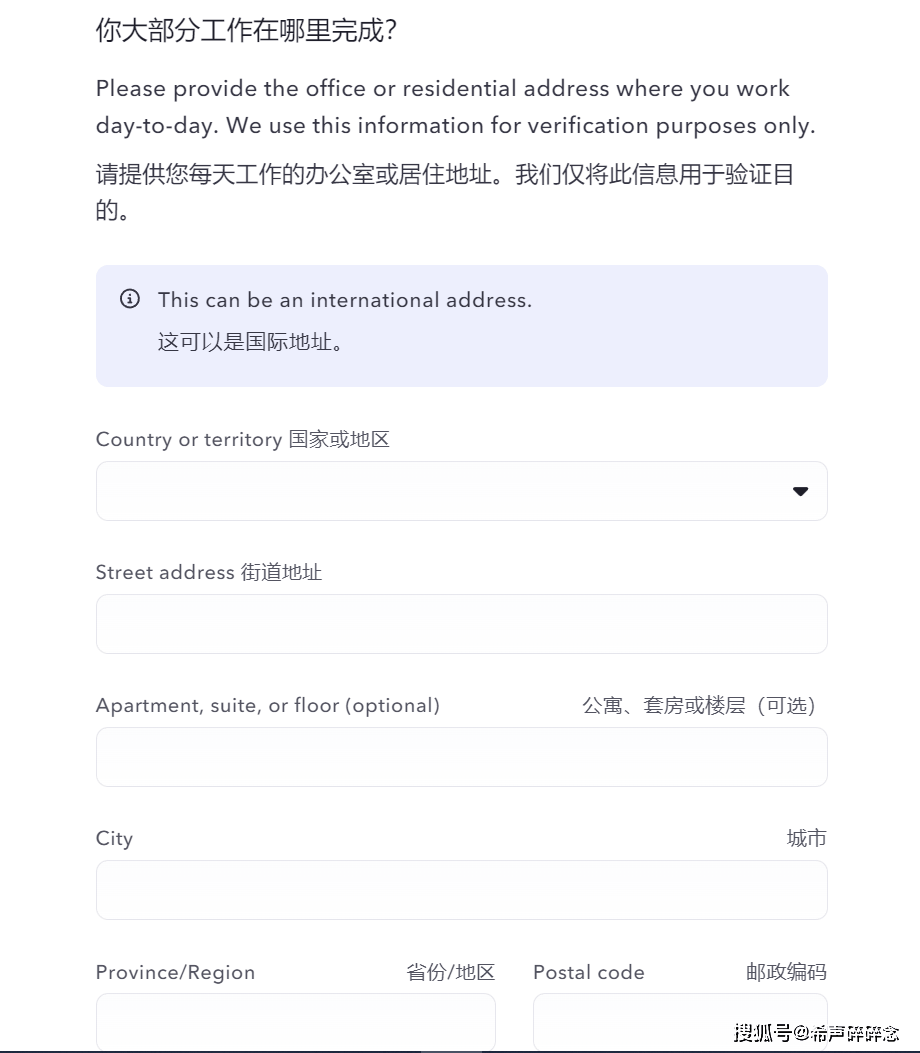Click the "公寓、套房或楼层（可选）" label text
The width and height of the screenshot is (920, 1053).
pyautogui.click(x=699, y=705)
